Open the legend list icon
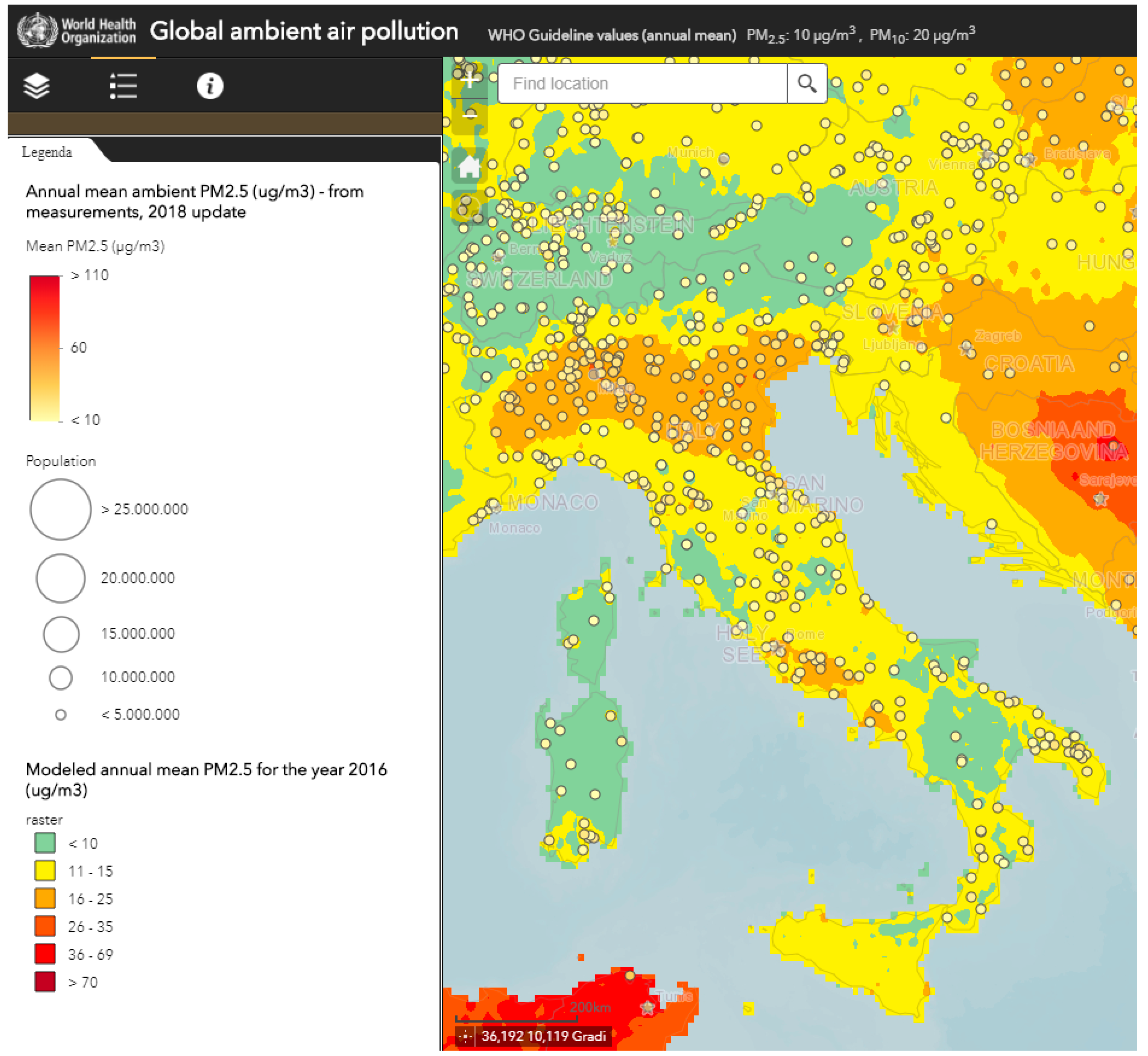This screenshot has width=1148, height=1056. tap(123, 86)
